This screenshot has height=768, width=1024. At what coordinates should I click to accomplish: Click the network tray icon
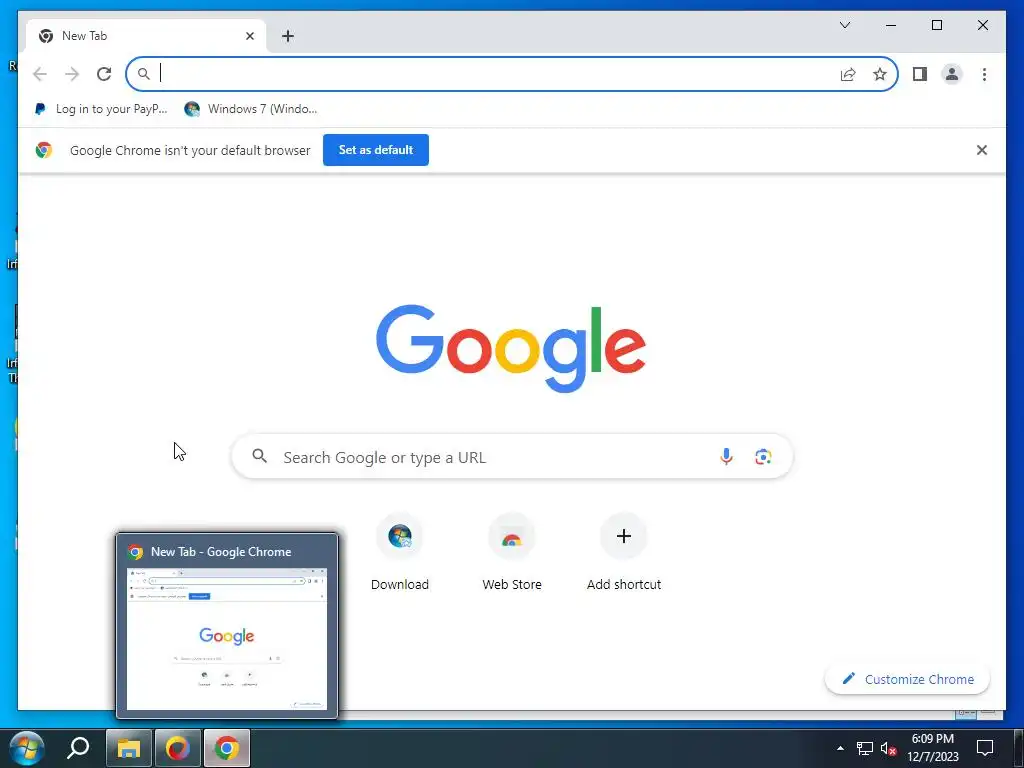pyautogui.click(x=865, y=748)
